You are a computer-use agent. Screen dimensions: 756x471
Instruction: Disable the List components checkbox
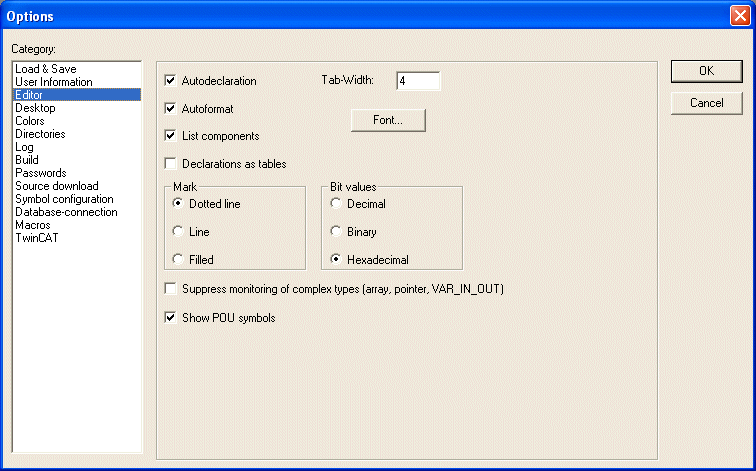[171, 136]
